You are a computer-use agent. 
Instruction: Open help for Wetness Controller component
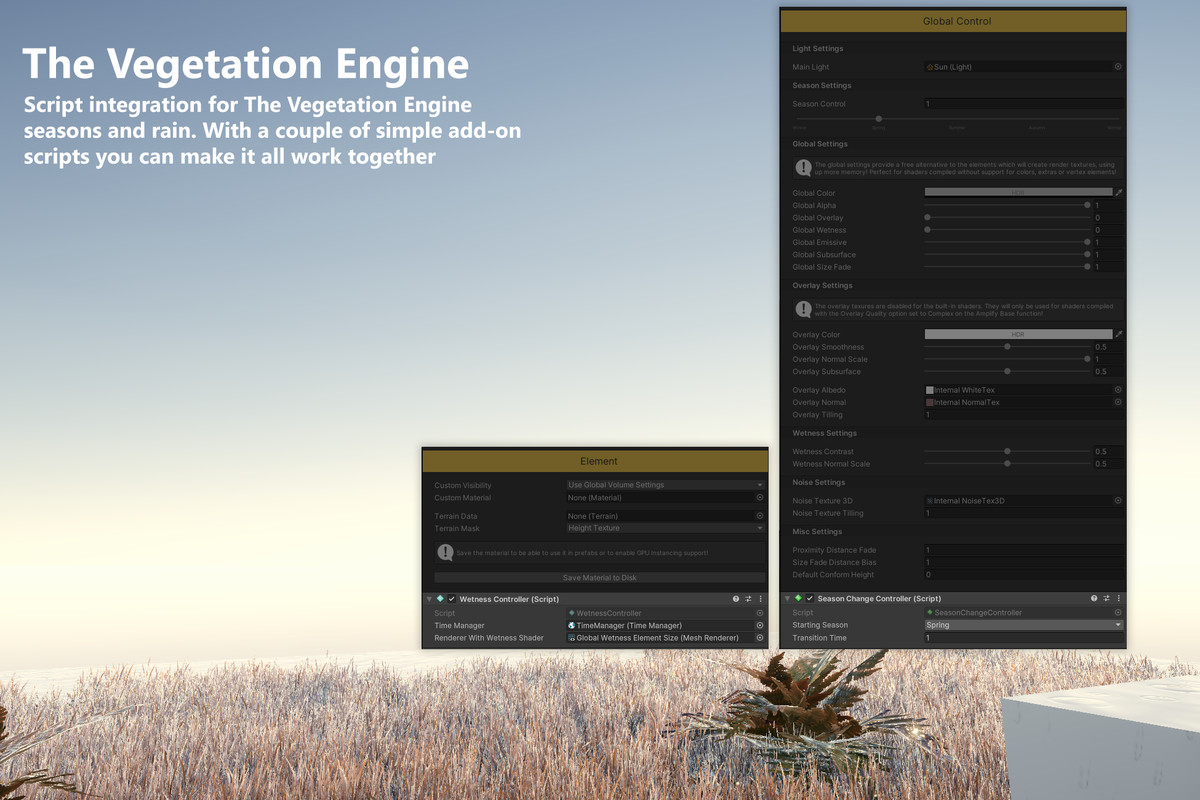click(x=736, y=599)
